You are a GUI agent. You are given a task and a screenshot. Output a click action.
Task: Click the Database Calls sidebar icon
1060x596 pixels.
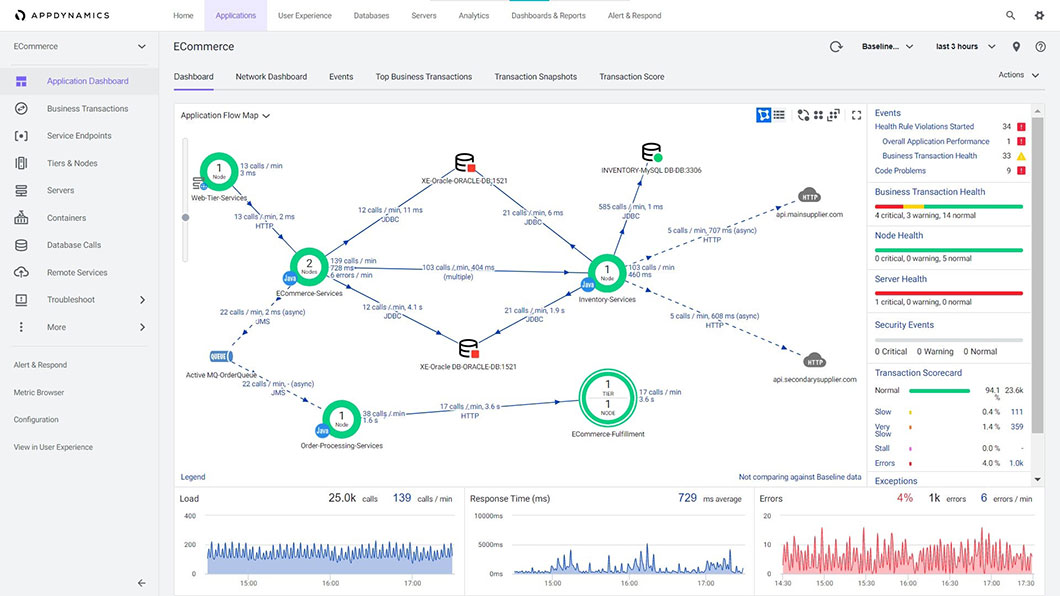tap(22, 245)
